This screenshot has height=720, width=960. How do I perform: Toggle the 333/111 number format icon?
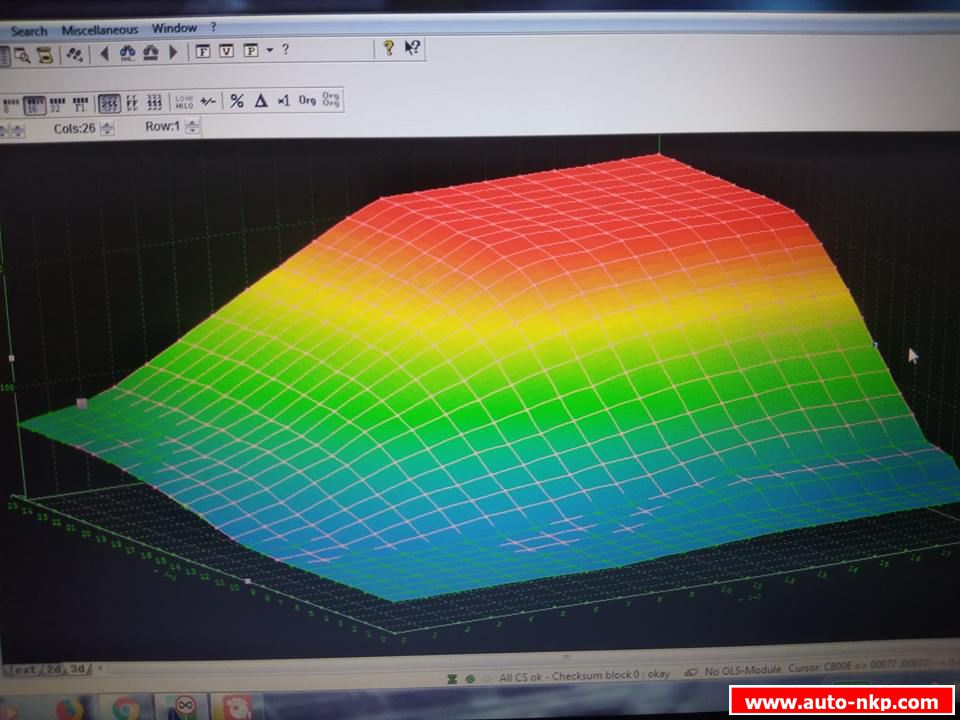155,102
